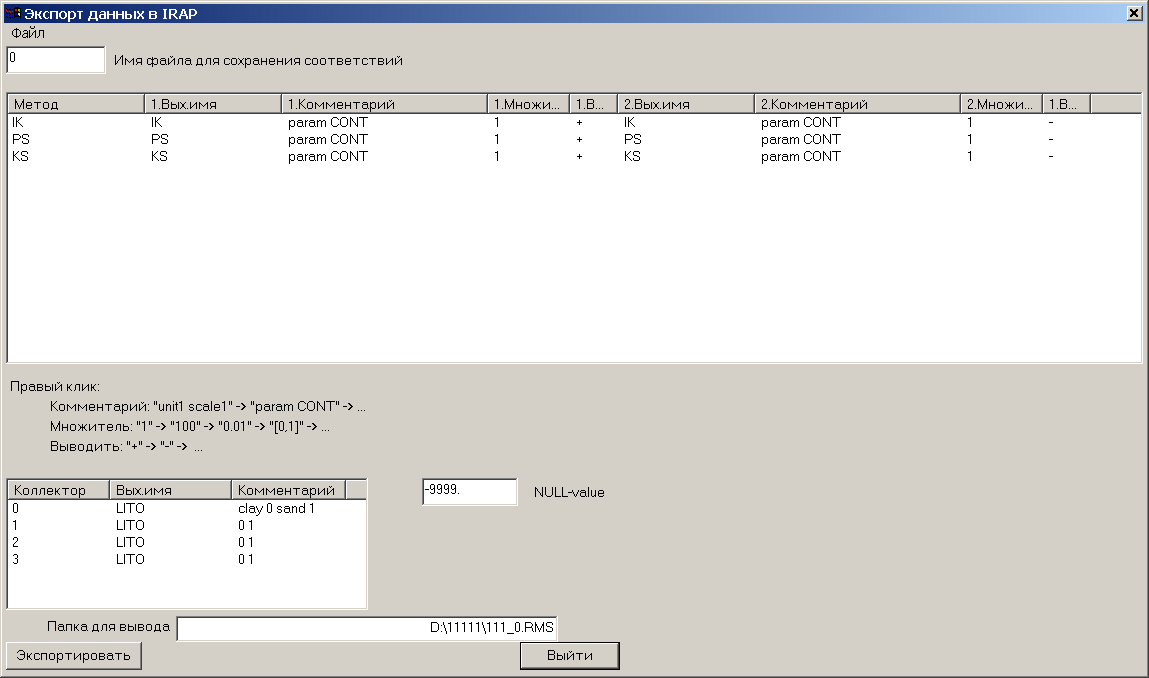Click IK row's 2.Комментарий param CONT

point(800,122)
